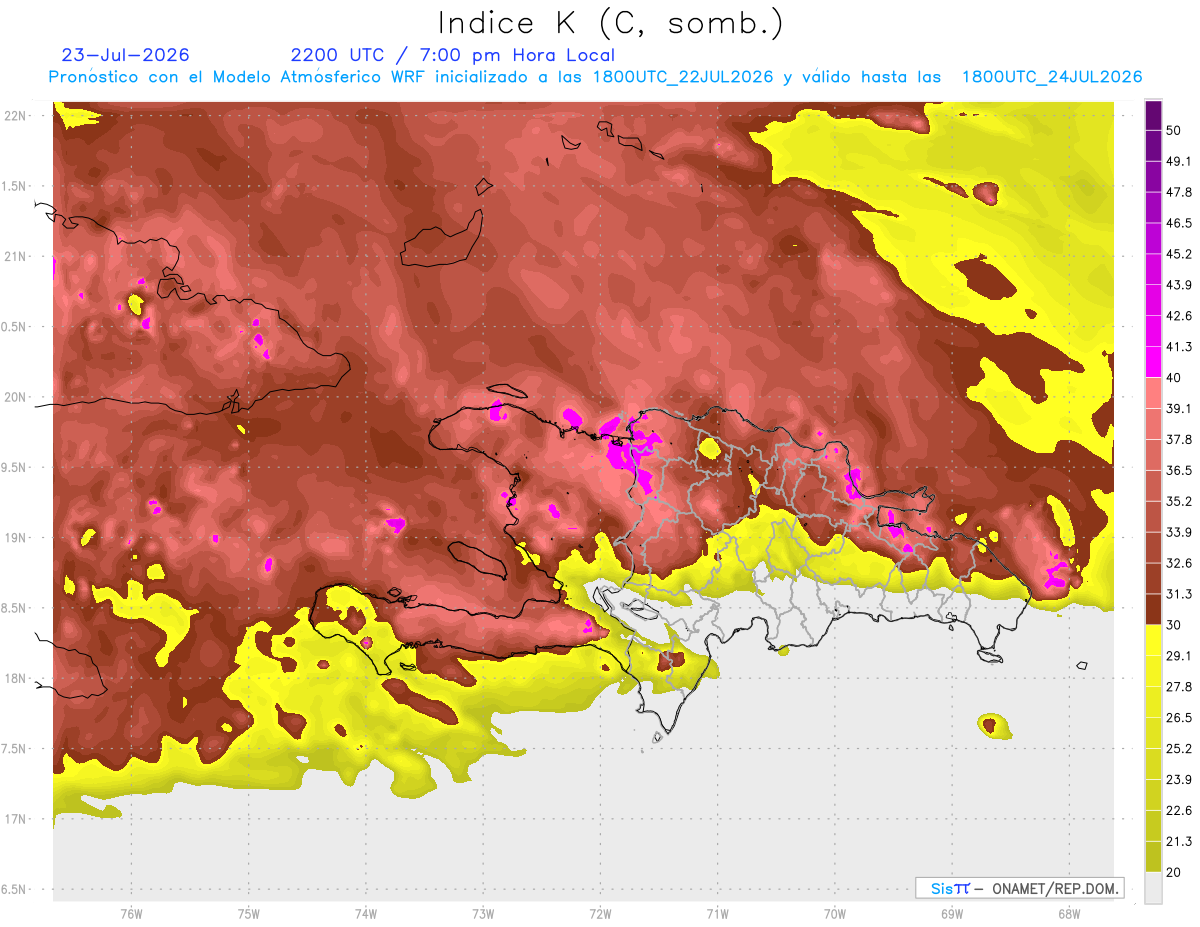Click legend value "23.9"
The height and width of the screenshot is (927, 1200).
pyautogui.click(x=1178, y=779)
